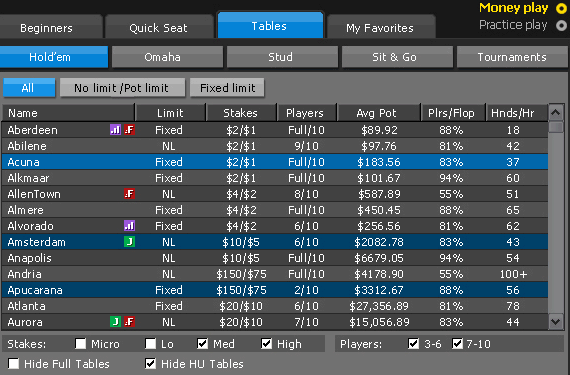570x375 pixels.
Task: Click the green J icon on Amsterdam row
Action: tap(129, 242)
